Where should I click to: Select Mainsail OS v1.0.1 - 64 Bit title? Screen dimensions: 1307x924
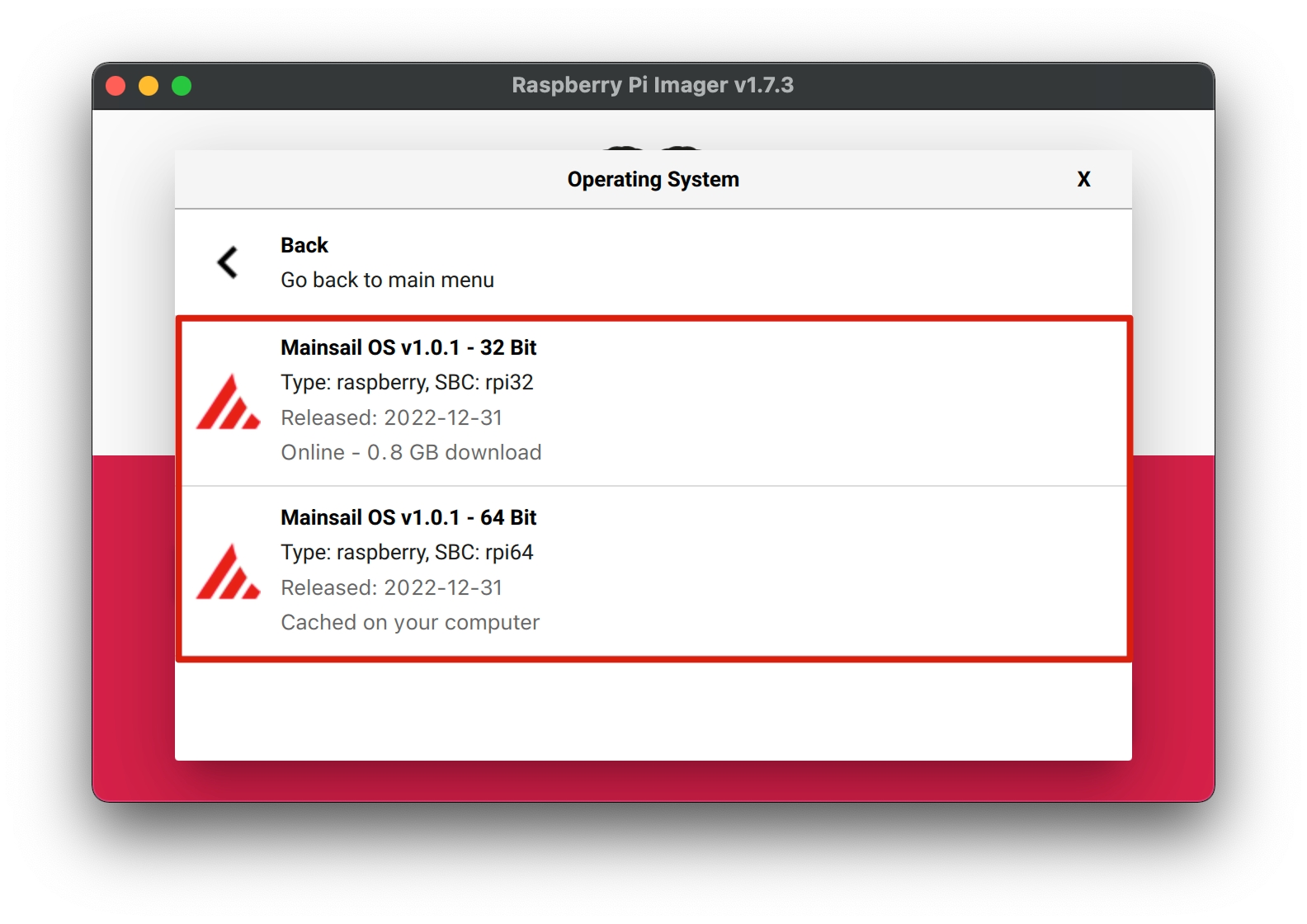click(x=408, y=517)
